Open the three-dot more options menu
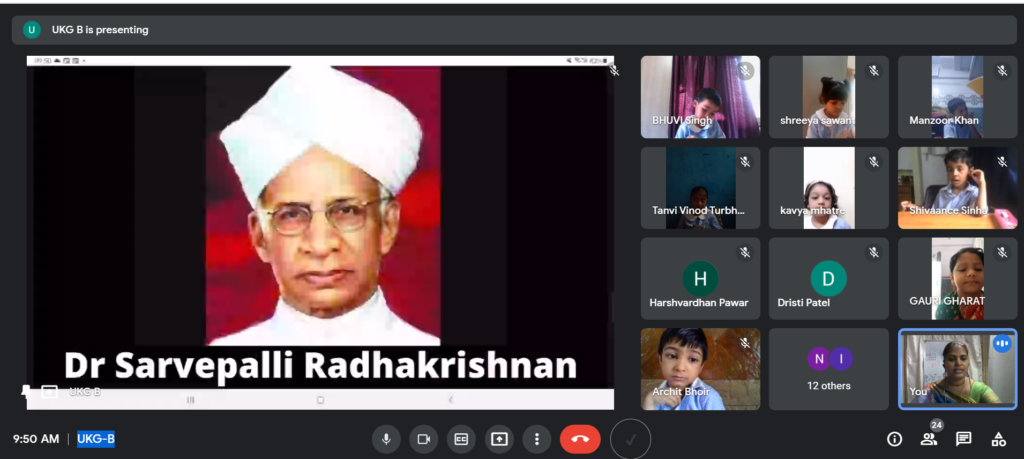The height and width of the screenshot is (459, 1024). click(x=537, y=439)
